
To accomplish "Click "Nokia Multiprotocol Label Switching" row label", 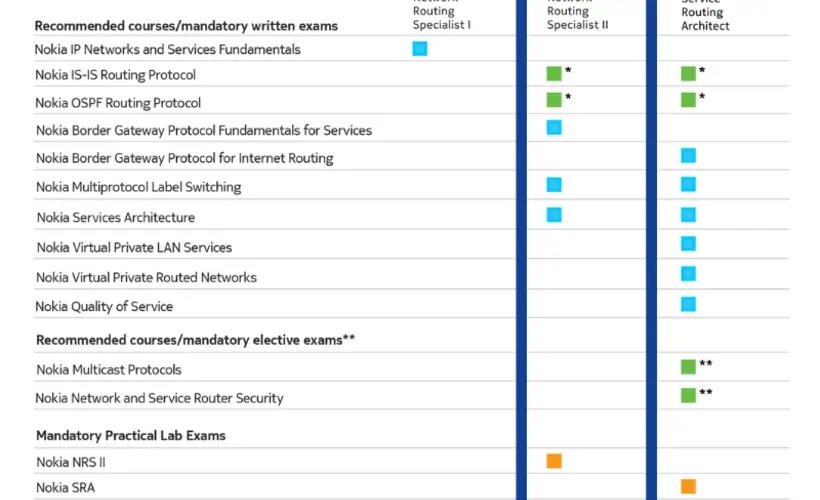I will pos(139,187).
